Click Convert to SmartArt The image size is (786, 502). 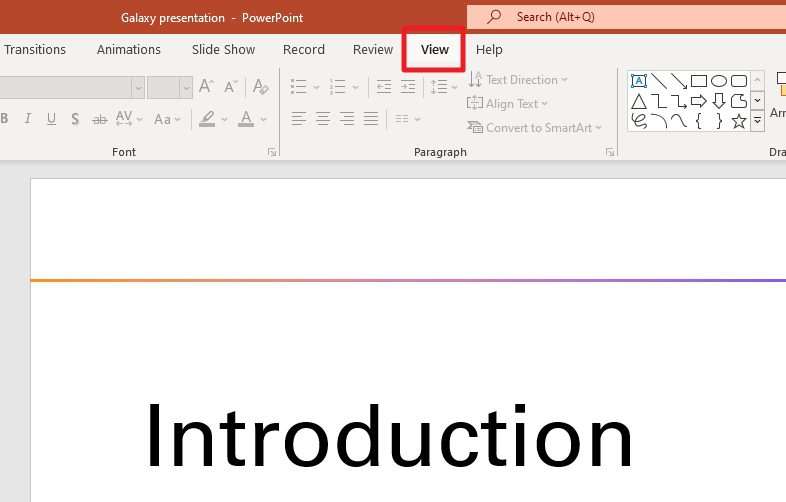[534, 128]
